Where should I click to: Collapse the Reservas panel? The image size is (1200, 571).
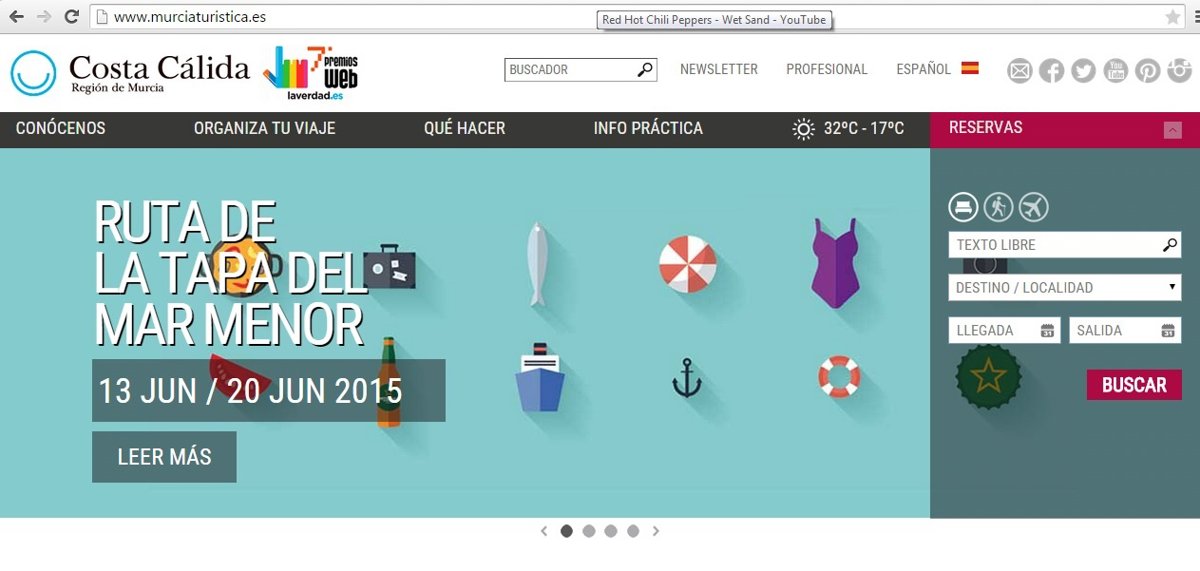[1172, 130]
